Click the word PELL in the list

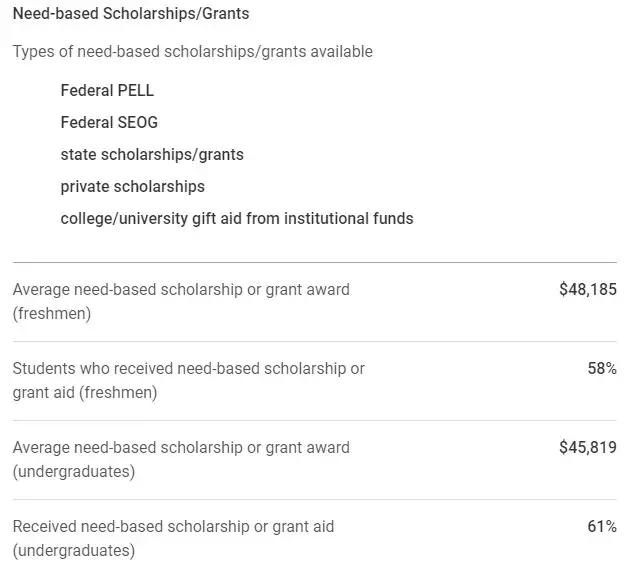click(x=135, y=90)
